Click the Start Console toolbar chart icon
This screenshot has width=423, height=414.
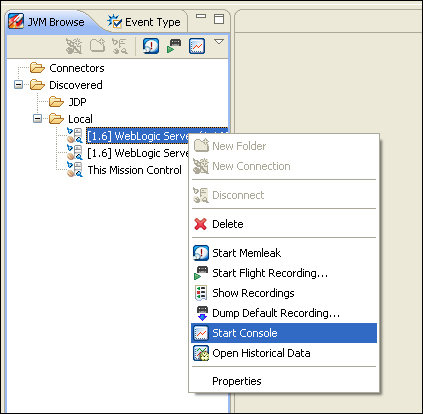pos(197,46)
